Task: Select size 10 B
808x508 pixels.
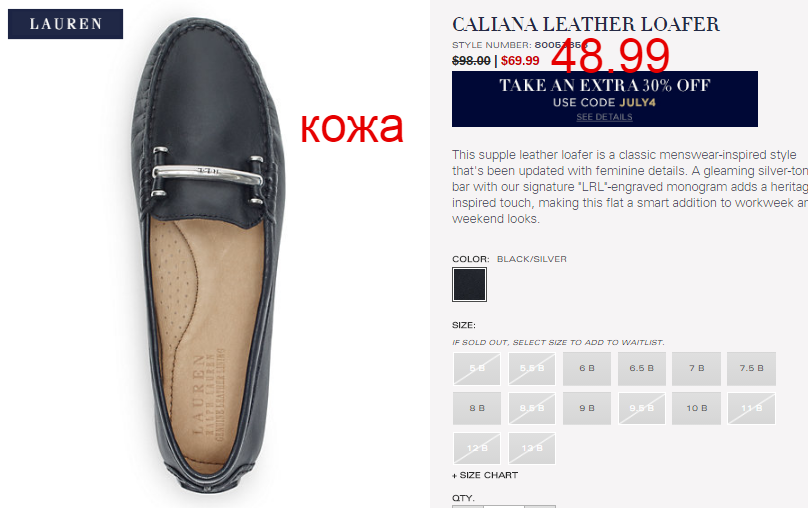Action: pyautogui.click(x=696, y=408)
